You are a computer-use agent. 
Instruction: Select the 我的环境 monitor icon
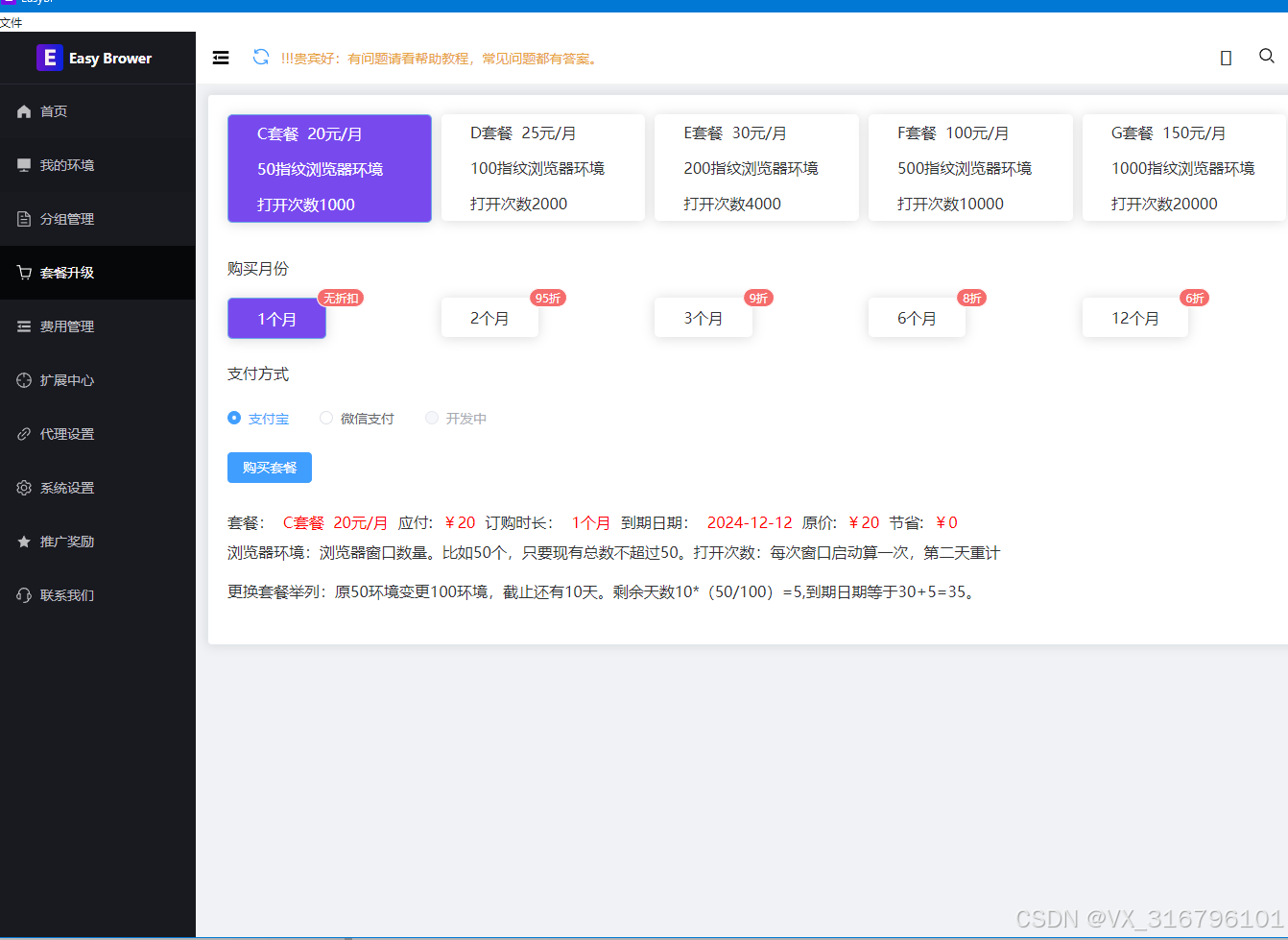(23, 164)
